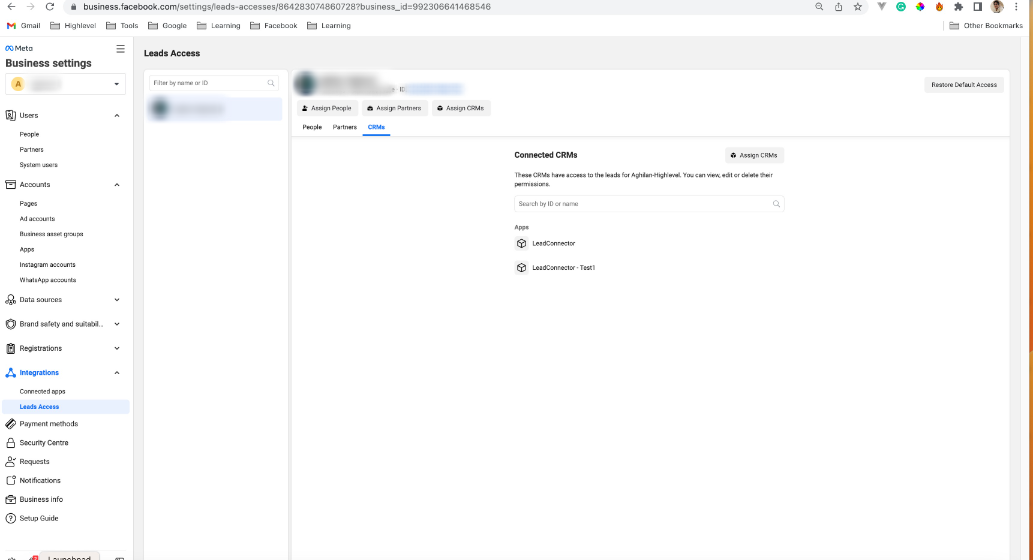Click the zoom magnifier icon in address bar
Screen dimensions: 1033x560
point(819,7)
